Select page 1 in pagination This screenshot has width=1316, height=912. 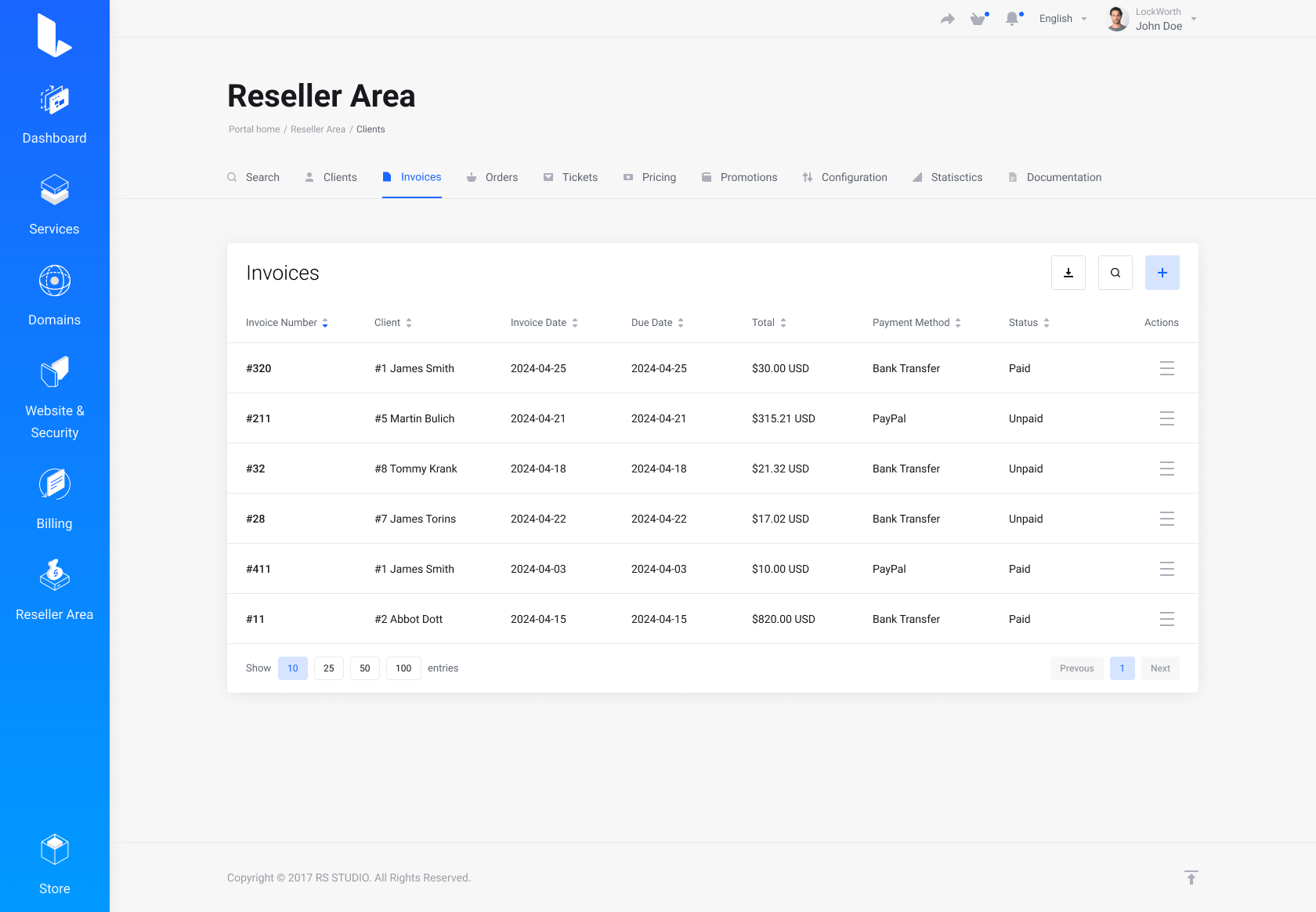point(1123,668)
